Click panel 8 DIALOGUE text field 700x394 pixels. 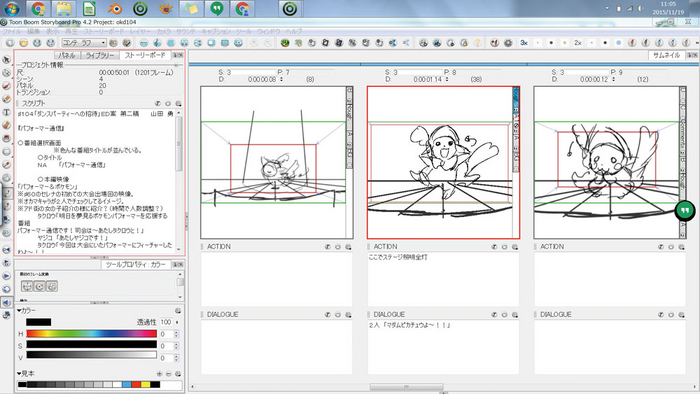443,347
